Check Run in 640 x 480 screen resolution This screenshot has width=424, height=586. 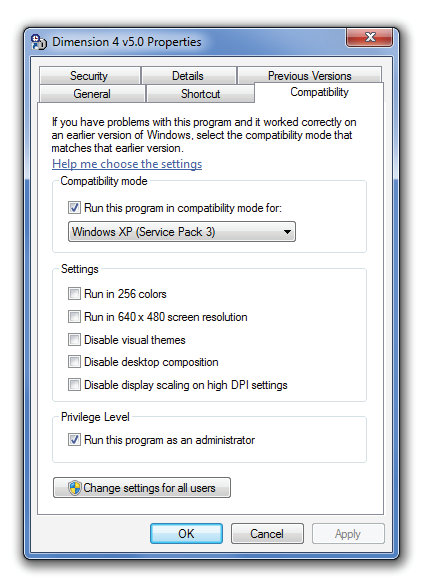coord(74,317)
